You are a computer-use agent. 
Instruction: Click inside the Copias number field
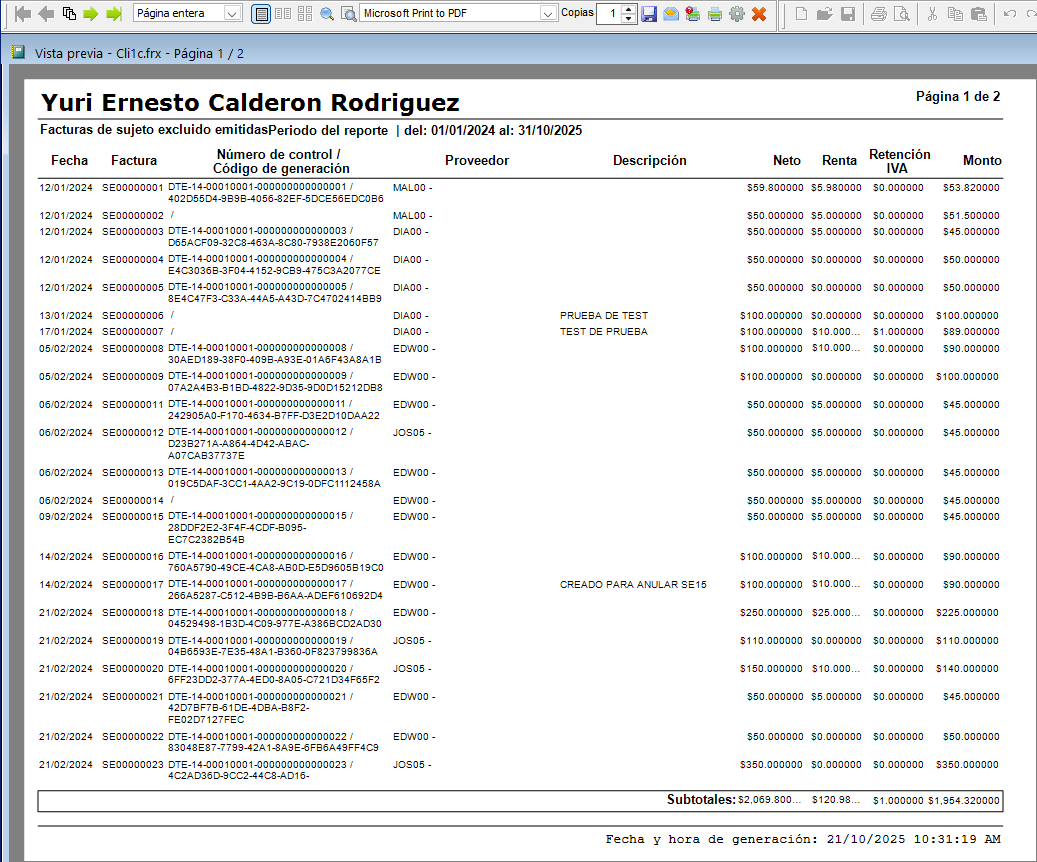(x=610, y=13)
